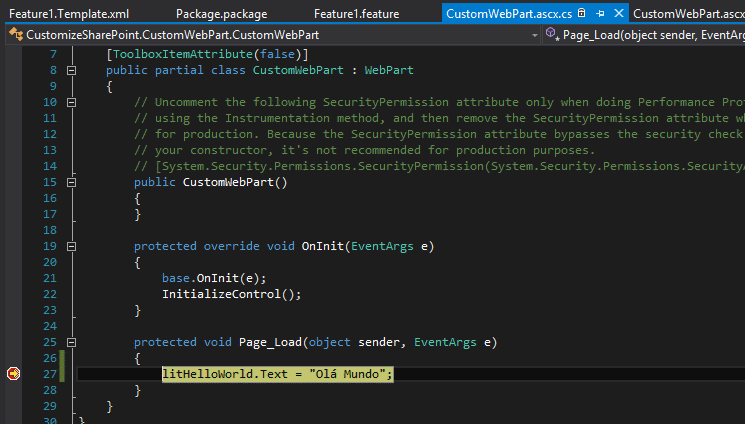Viewport: 745px width, 424px height.
Task: Collapse the OnInit method at line 19
Action: point(71,246)
